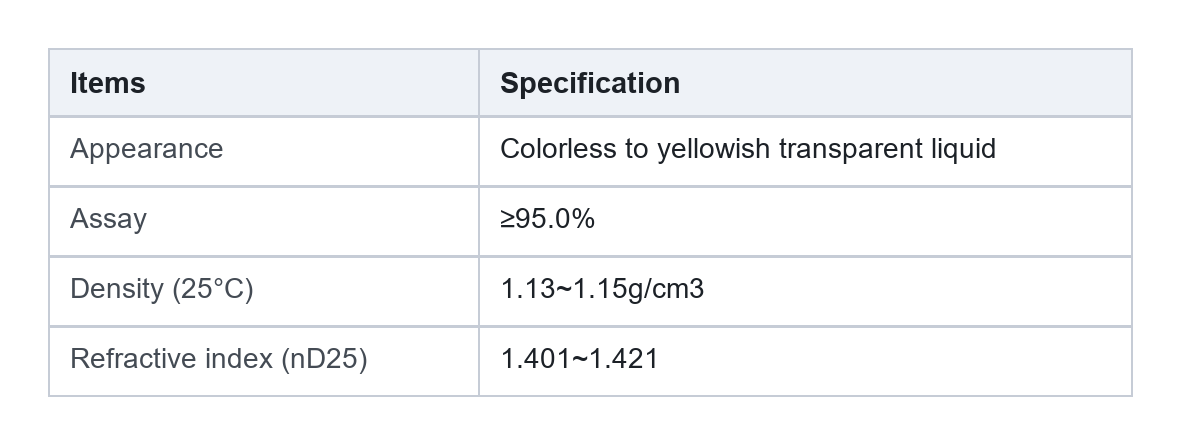Select the 'Colorless to yellowish transparent liquid' text

748,149
